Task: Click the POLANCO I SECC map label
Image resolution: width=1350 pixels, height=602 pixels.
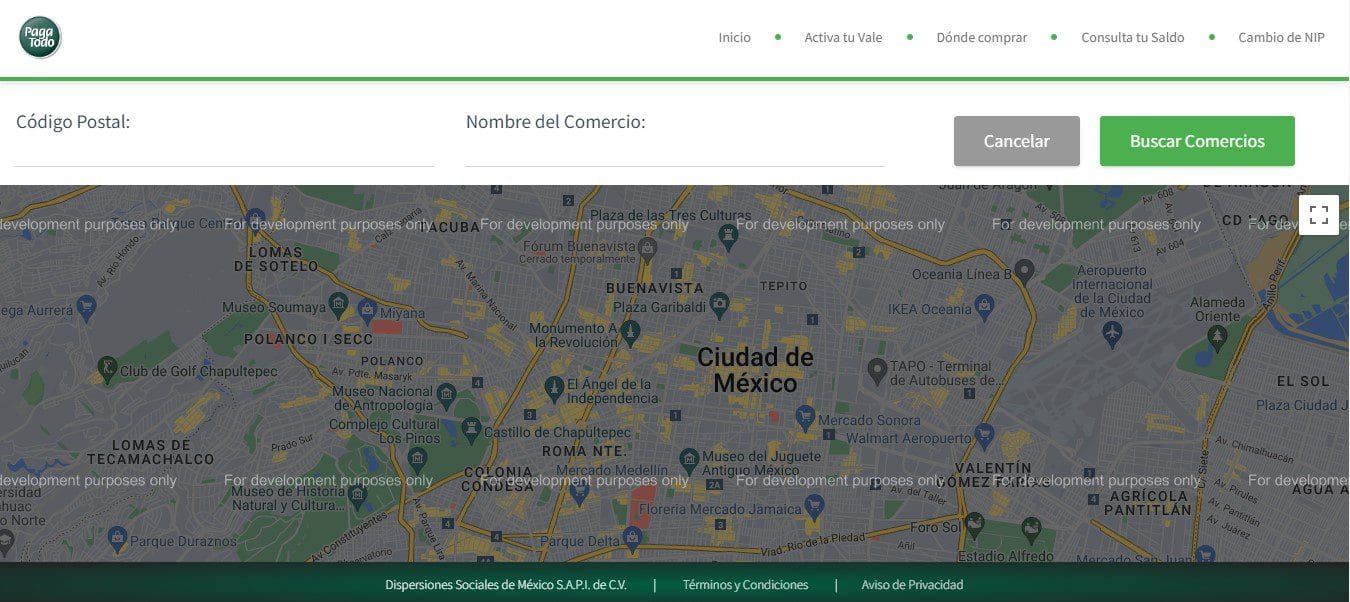Action: pyautogui.click(x=308, y=339)
